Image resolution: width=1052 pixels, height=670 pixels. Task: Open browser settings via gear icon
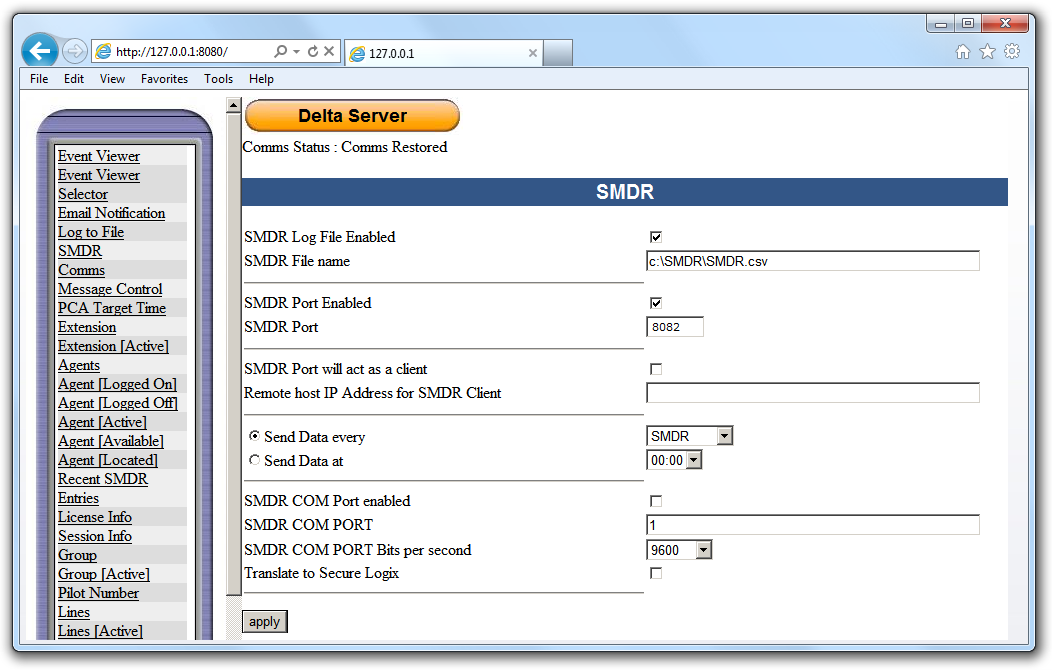tap(1012, 50)
